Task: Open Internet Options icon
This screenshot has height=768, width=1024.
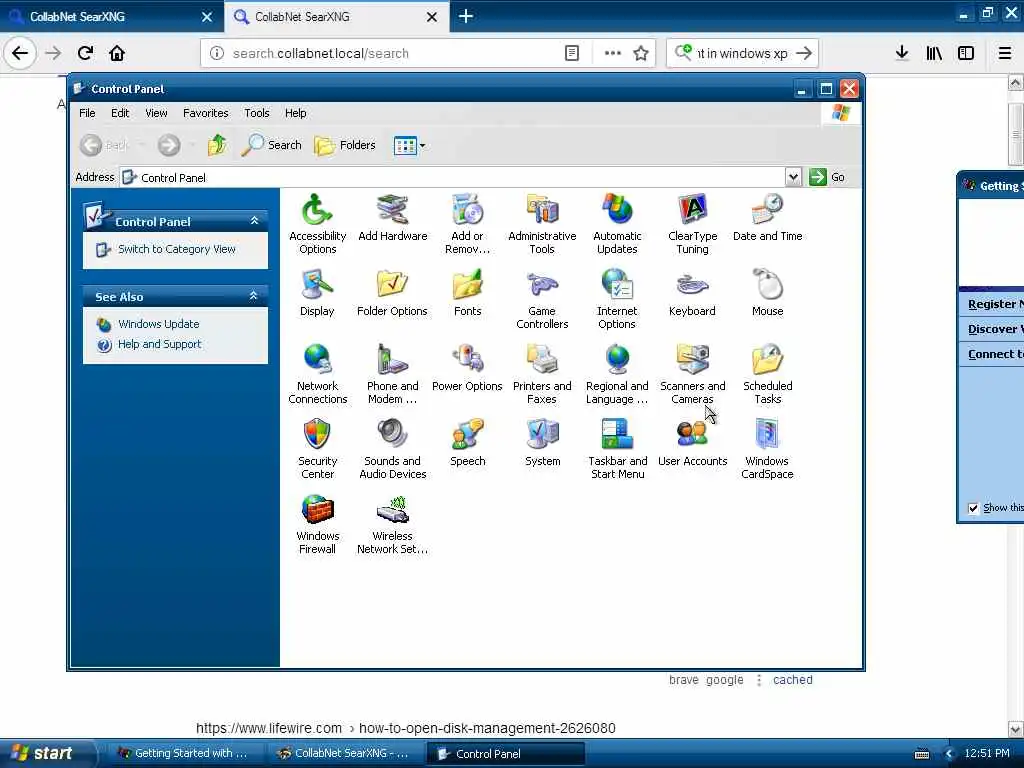Action: tap(617, 299)
